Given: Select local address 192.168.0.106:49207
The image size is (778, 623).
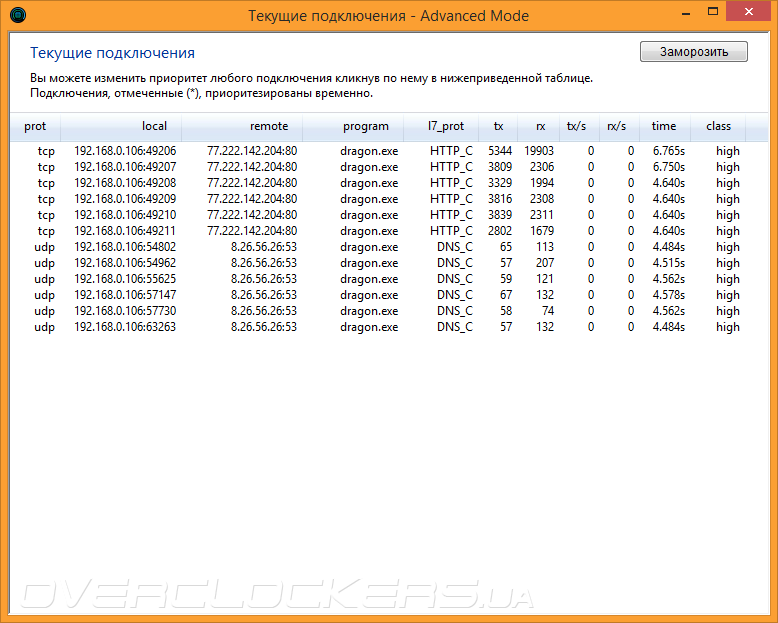Looking at the screenshot, I should pos(125,167).
